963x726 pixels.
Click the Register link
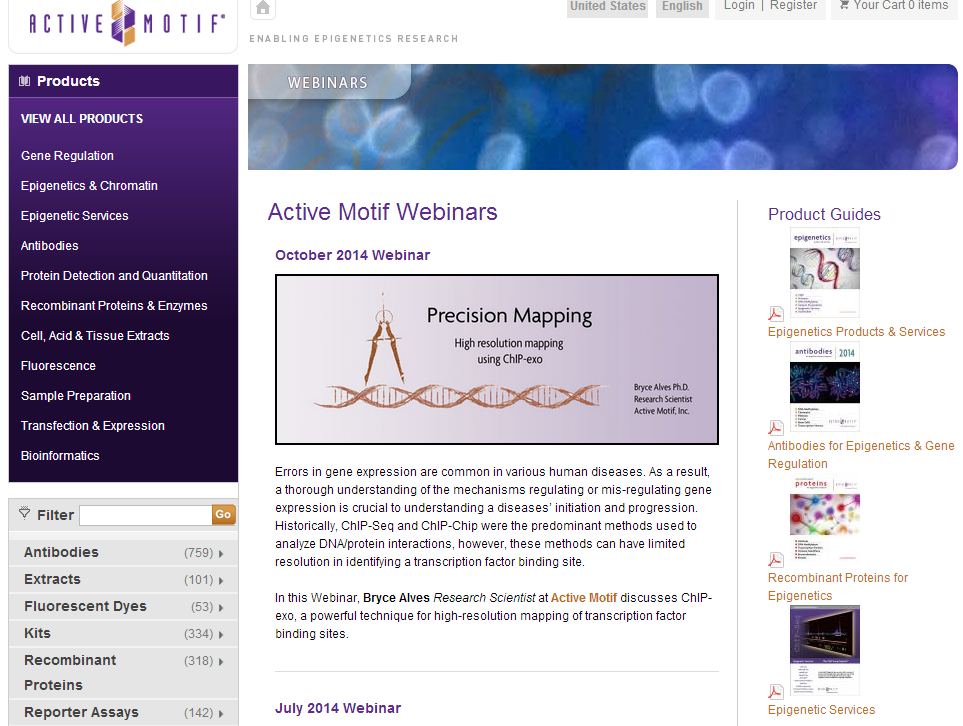[793, 6]
